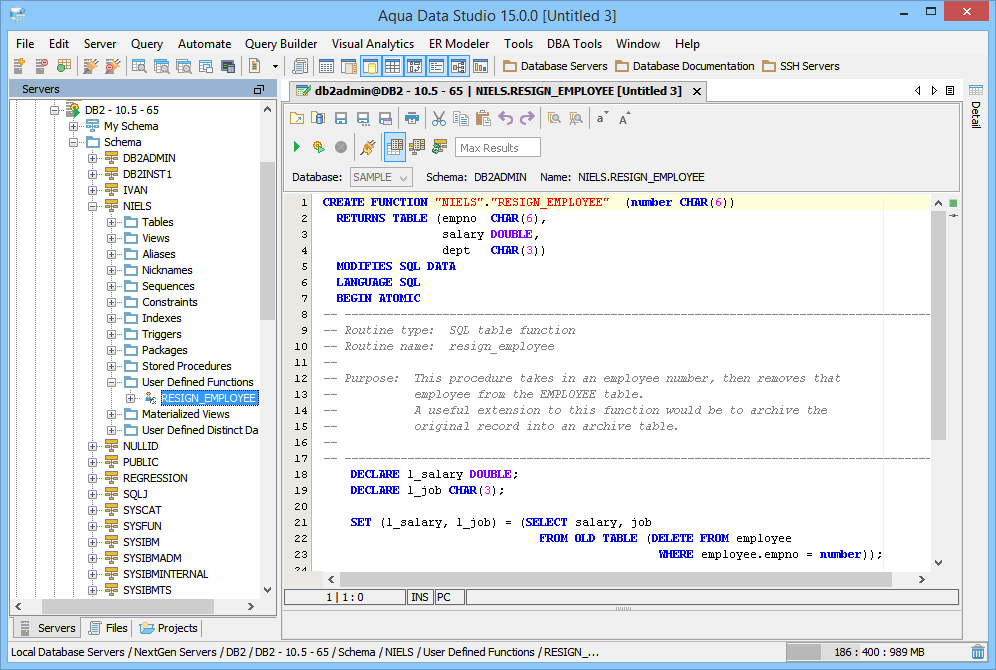The image size is (996, 670).
Task: Click the Paste clipboard icon
Action: pyautogui.click(x=483, y=118)
